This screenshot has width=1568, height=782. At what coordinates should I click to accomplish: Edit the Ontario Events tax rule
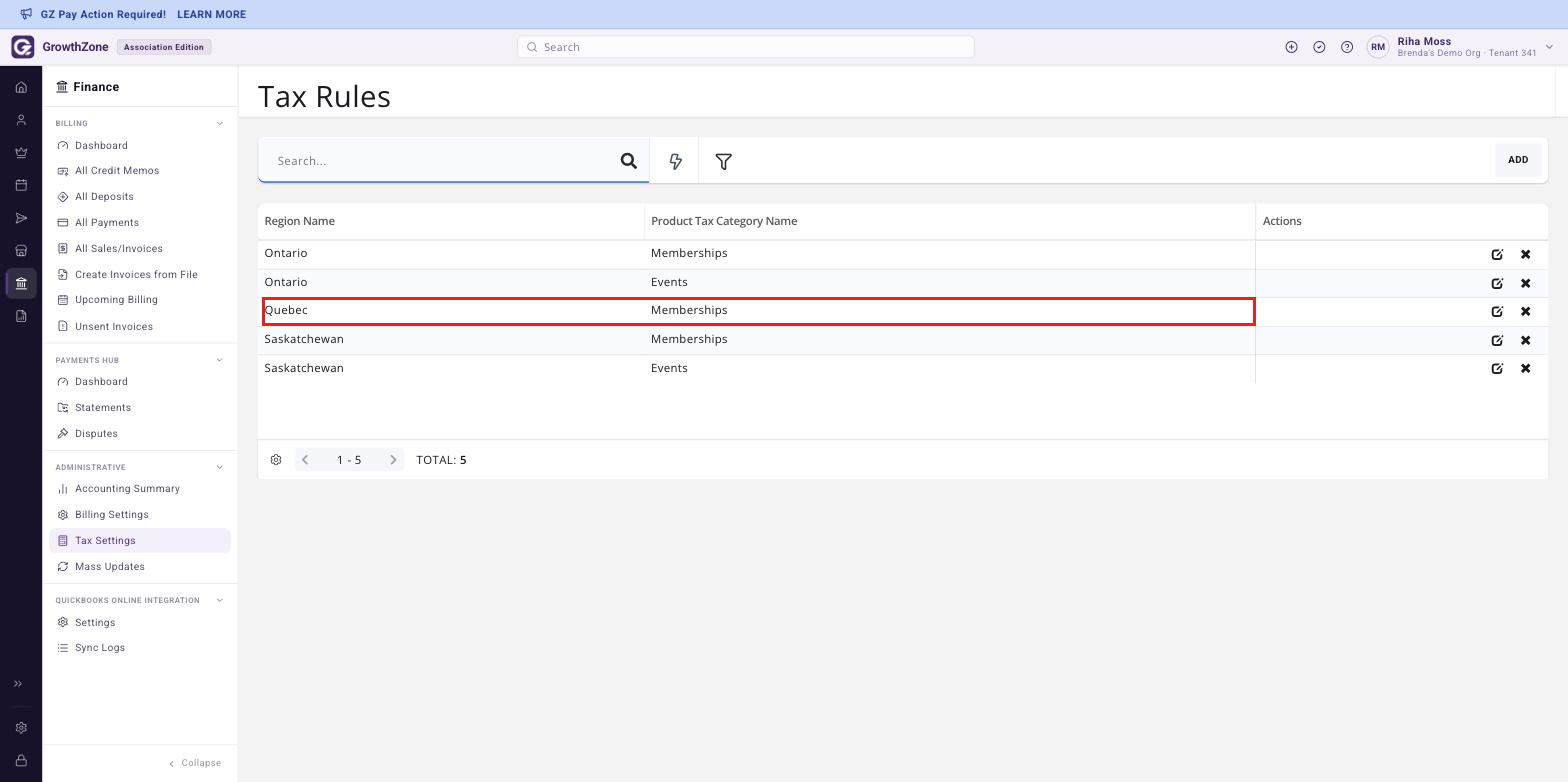pos(1497,283)
